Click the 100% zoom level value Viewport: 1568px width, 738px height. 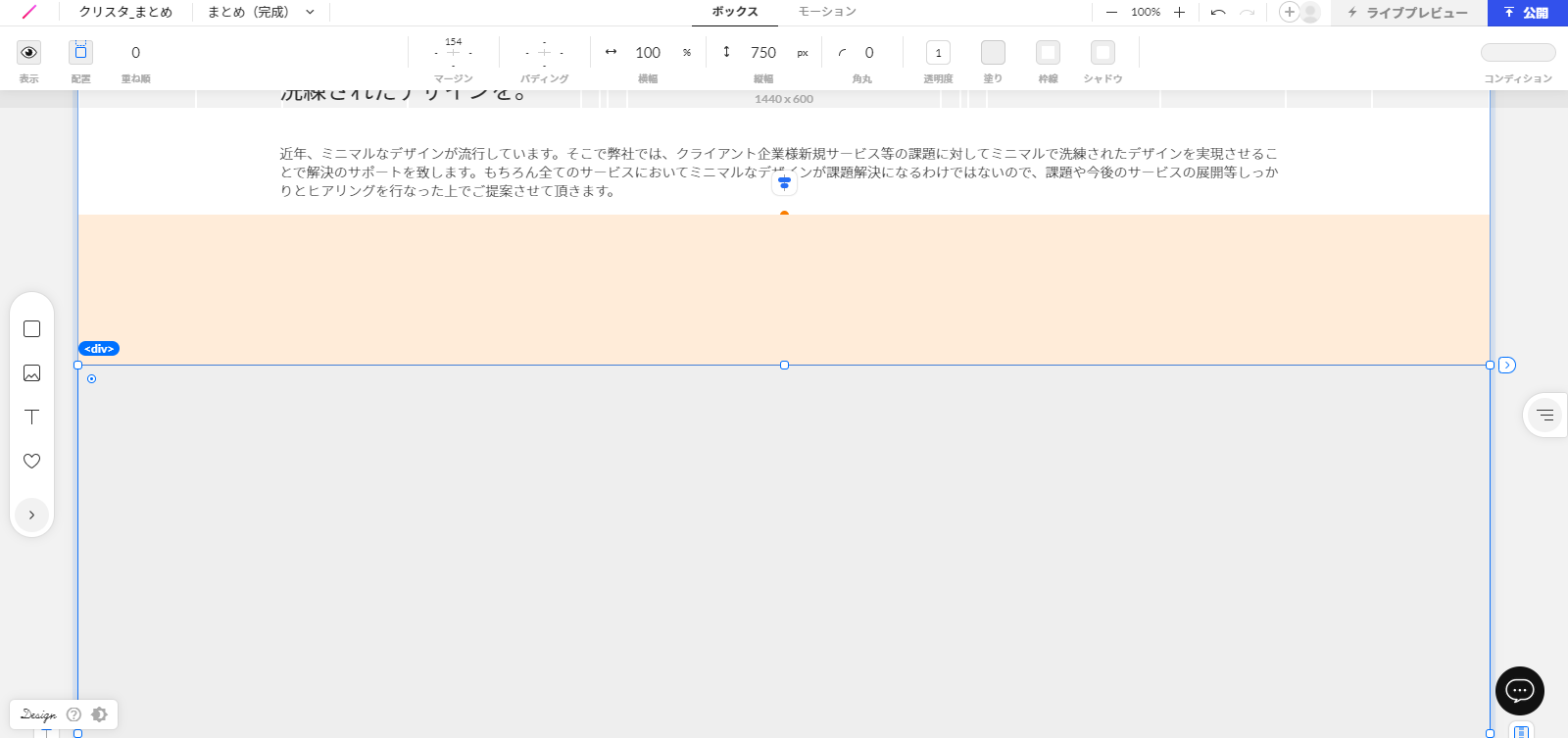(1146, 12)
